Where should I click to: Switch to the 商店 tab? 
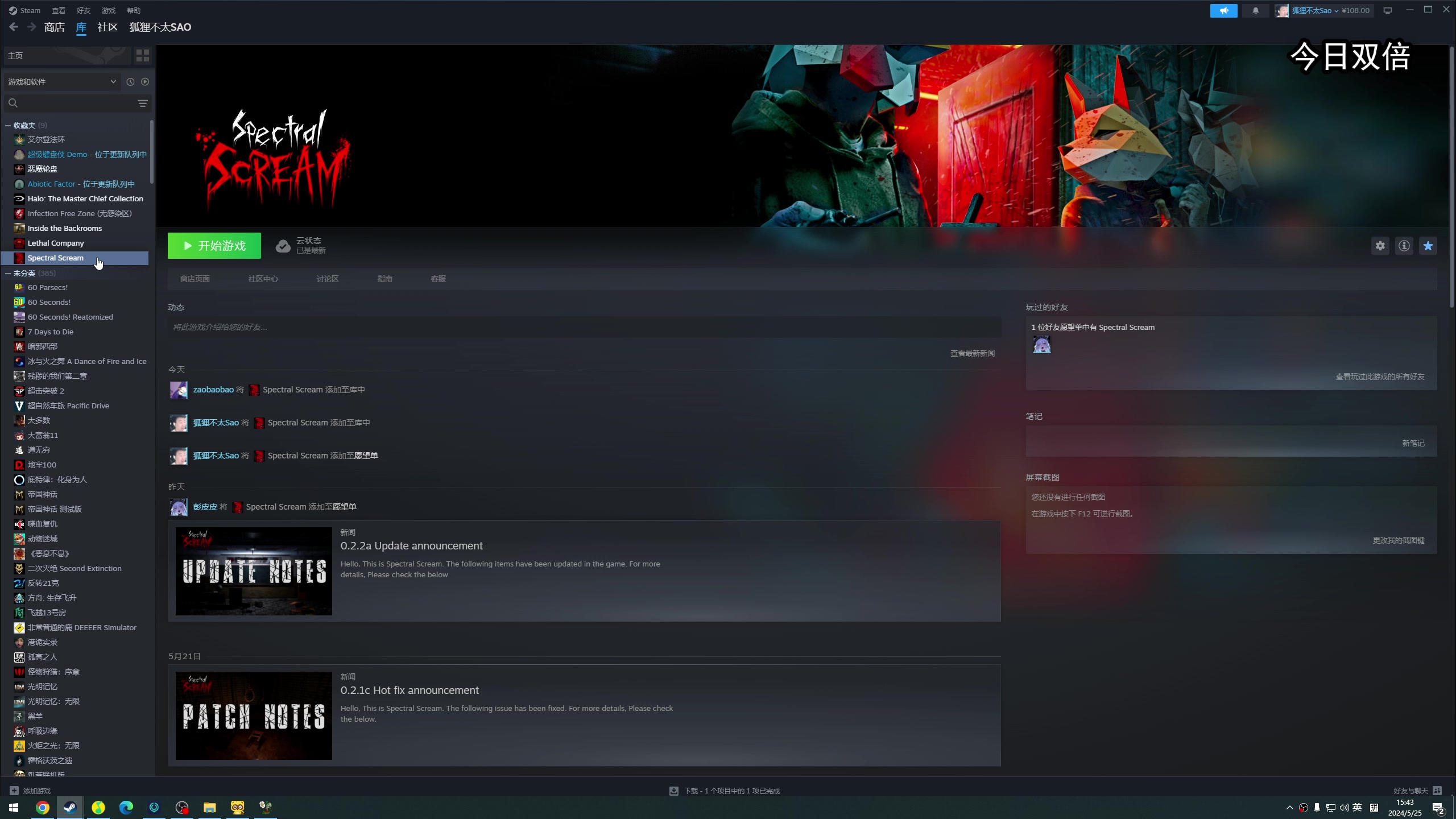point(55,27)
